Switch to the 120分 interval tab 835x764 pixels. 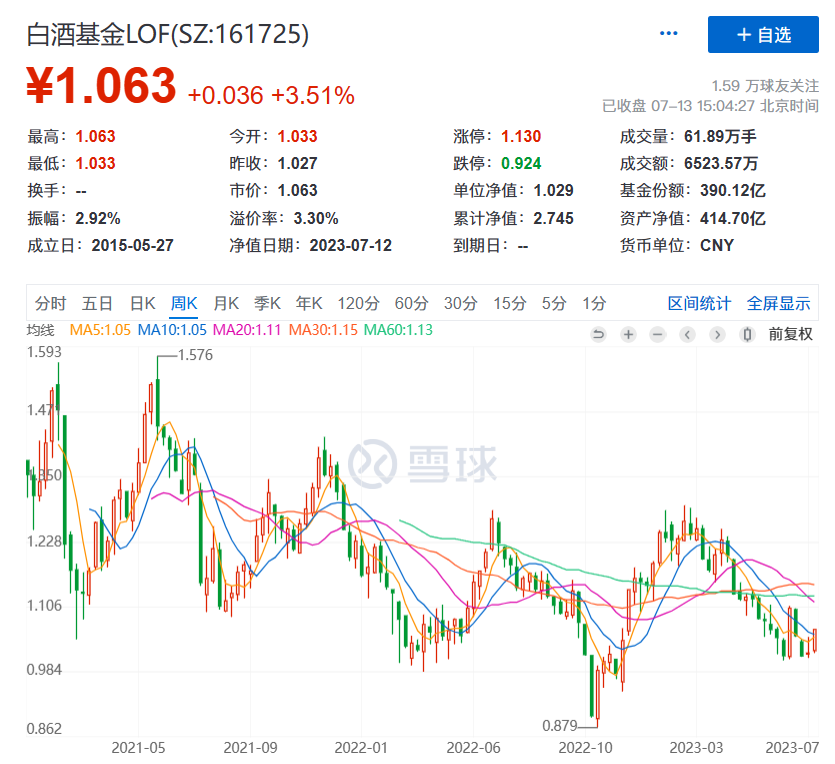[x=358, y=303]
